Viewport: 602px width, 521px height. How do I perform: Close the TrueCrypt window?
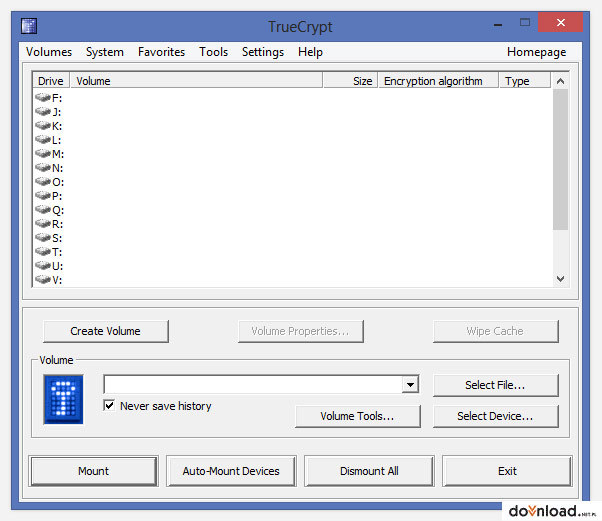[561, 23]
